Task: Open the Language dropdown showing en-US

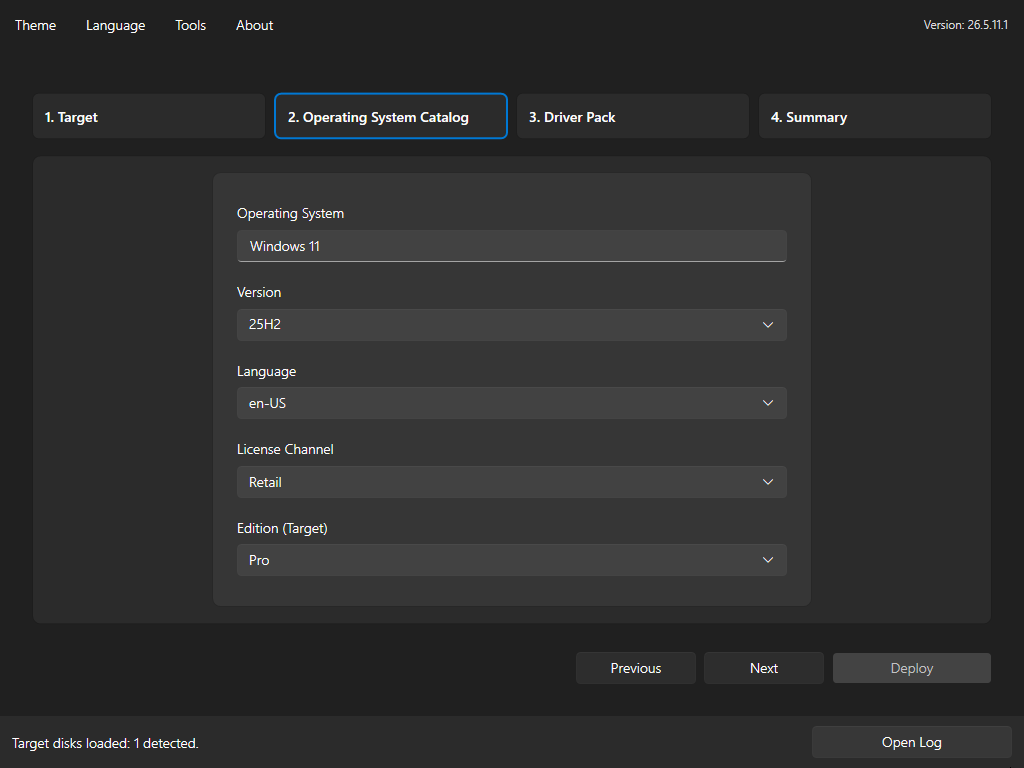Action: pos(511,403)
